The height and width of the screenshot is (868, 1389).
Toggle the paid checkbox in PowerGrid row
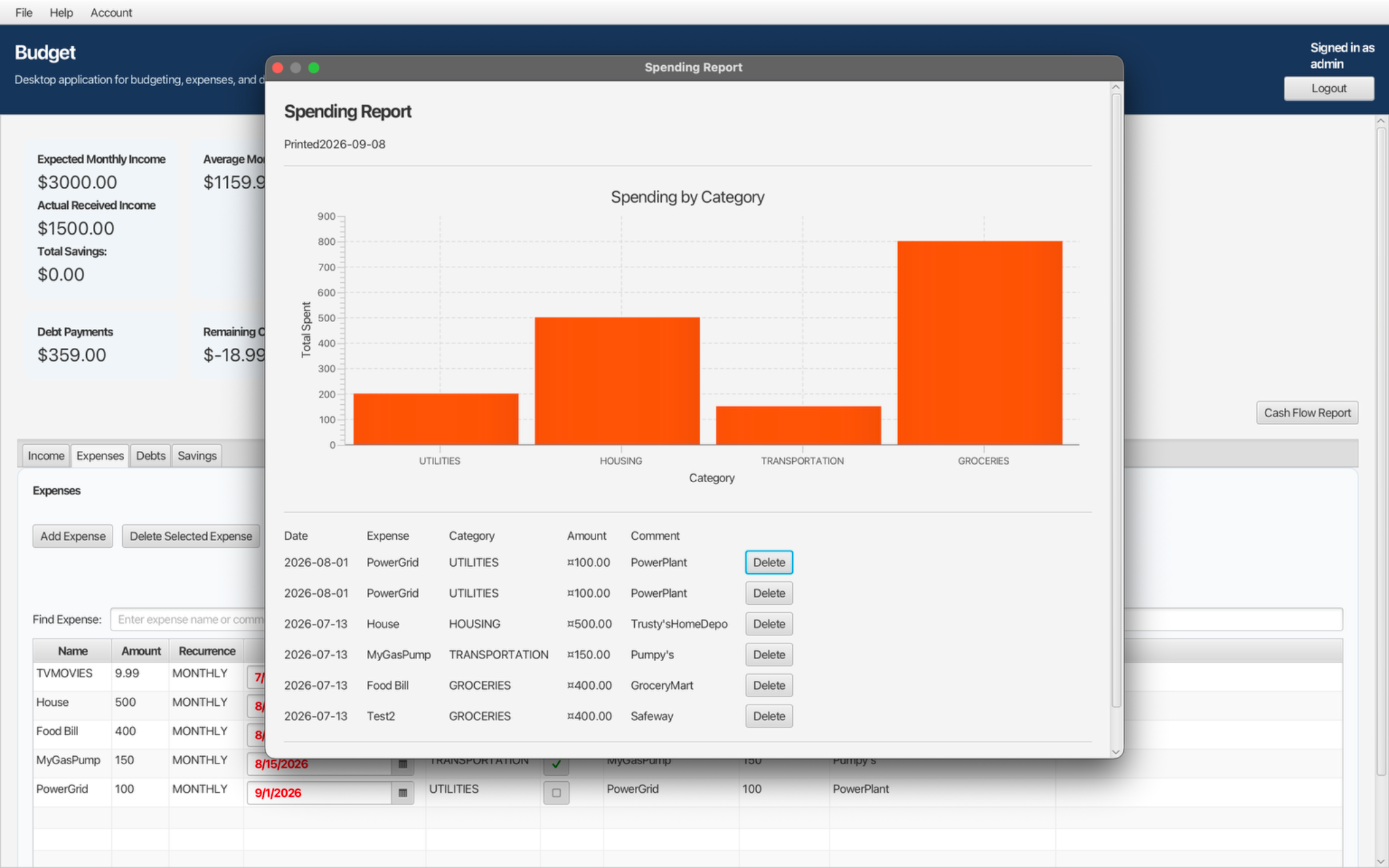[x=556, y=793]
